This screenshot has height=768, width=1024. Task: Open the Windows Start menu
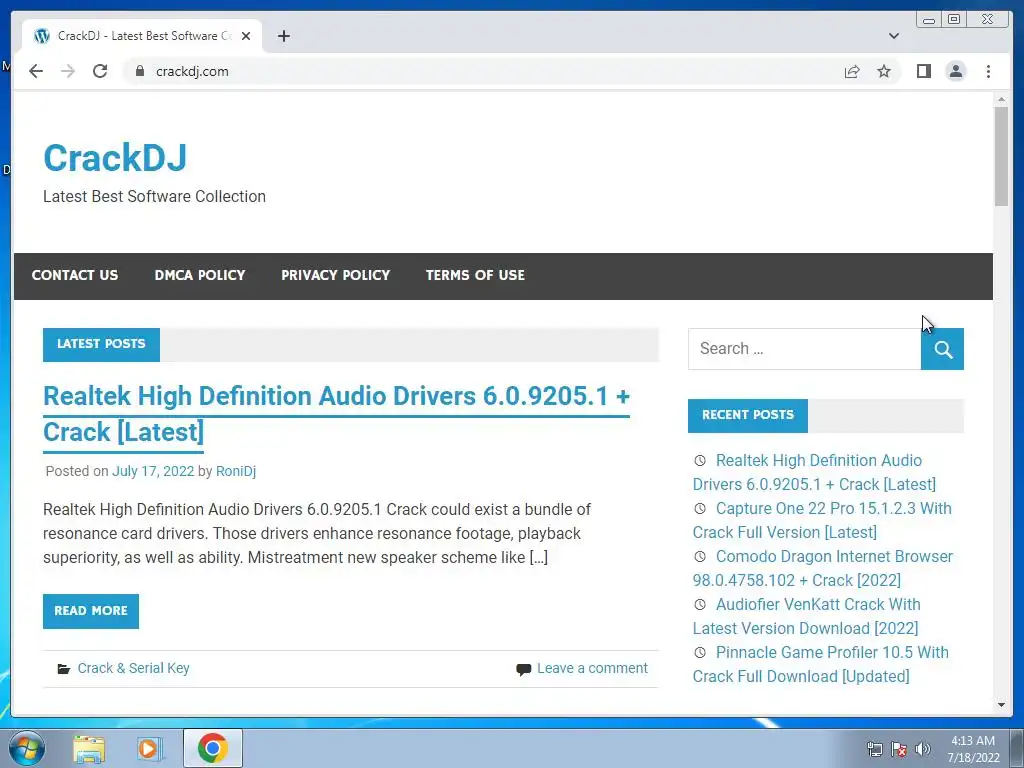click(x=27, y=748)
